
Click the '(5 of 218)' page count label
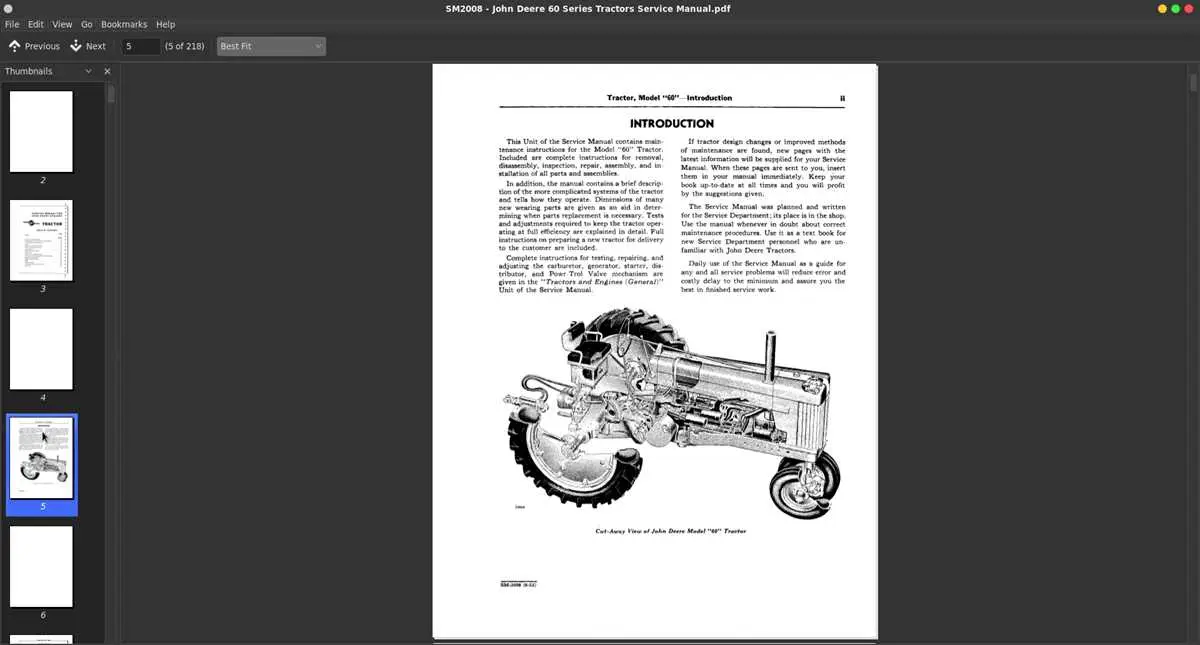185,46
